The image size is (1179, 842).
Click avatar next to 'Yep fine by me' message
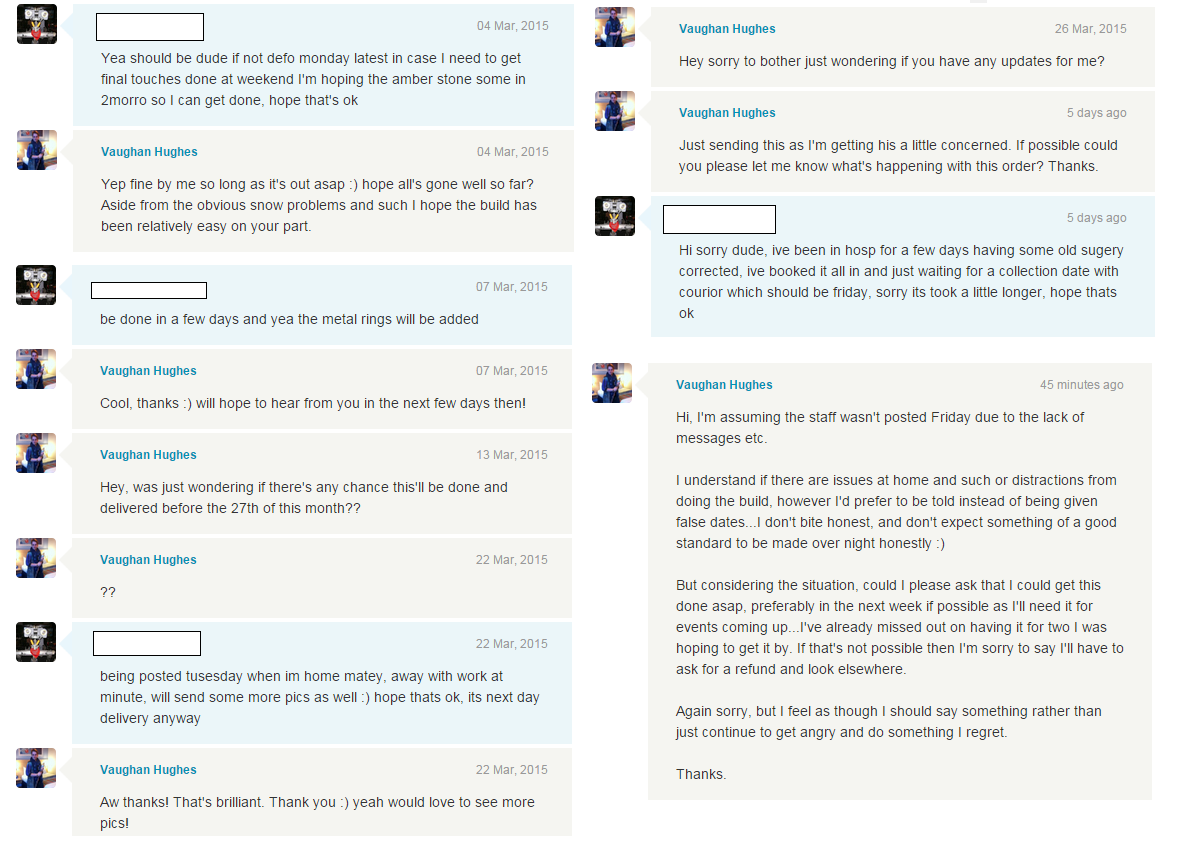tap(37, 150)
